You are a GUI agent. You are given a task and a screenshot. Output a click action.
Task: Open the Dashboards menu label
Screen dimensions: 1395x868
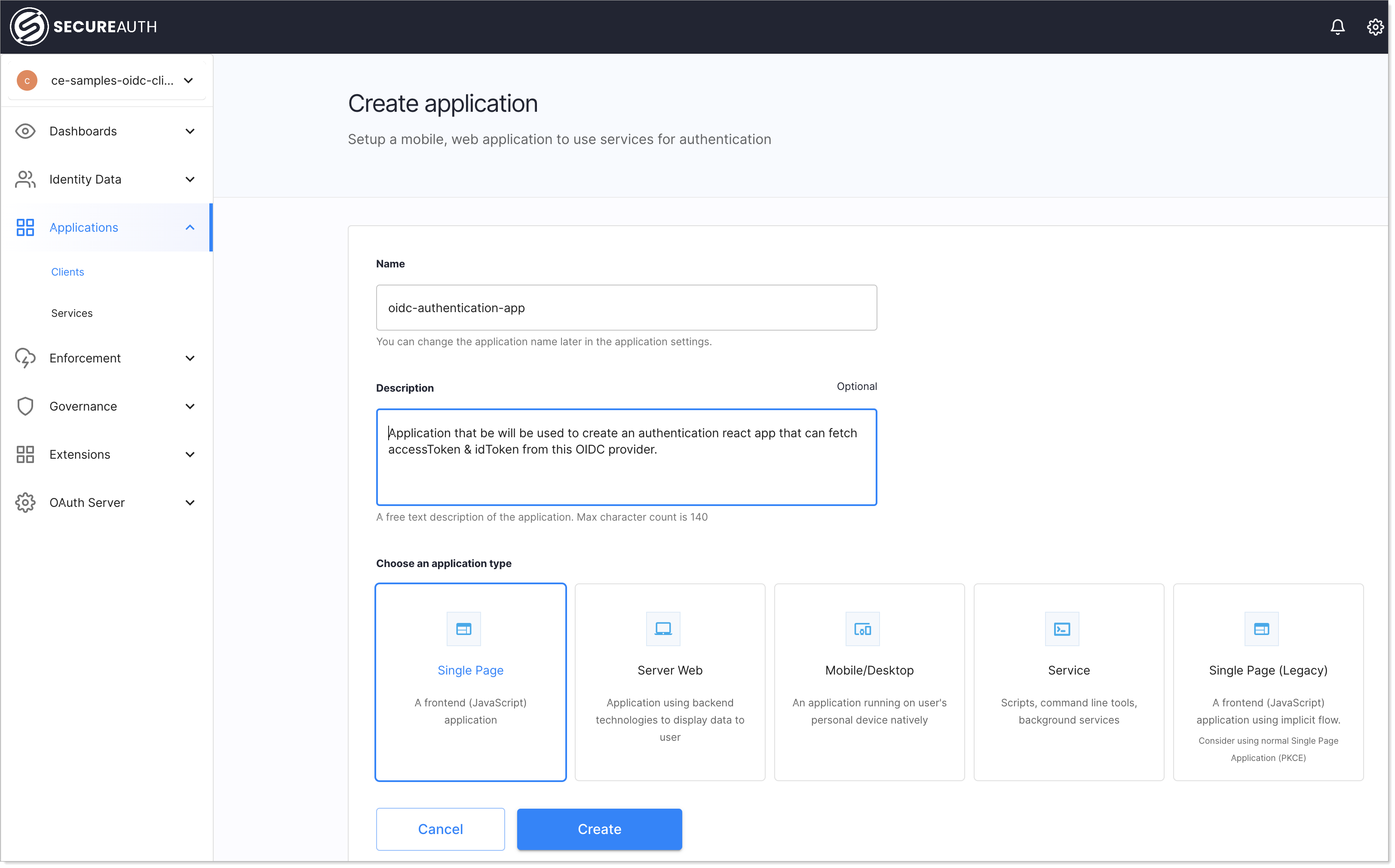(83, 132)
